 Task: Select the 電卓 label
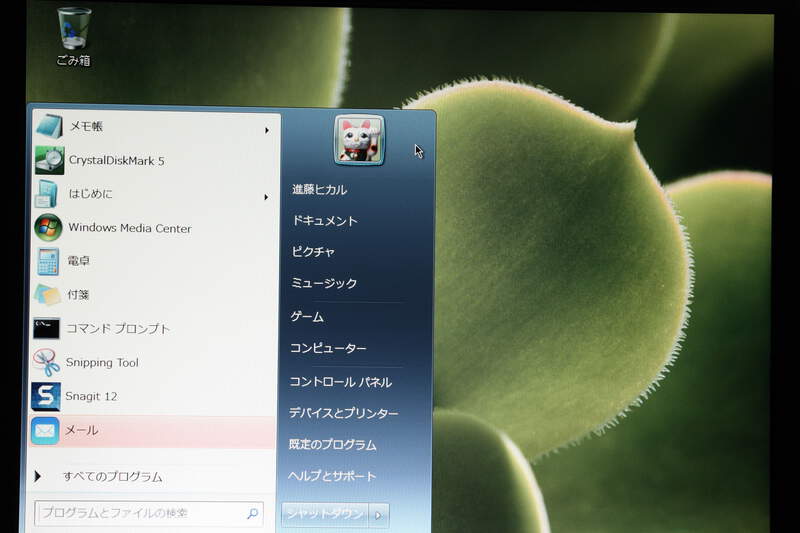click(x=79, y=261)
